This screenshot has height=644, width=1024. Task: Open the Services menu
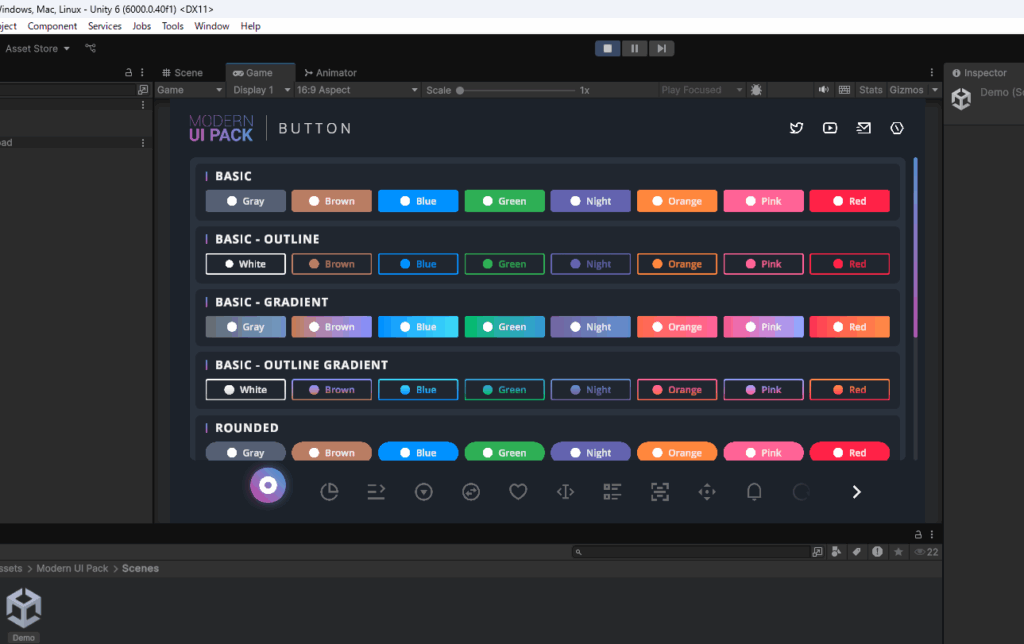coord(104,26)
